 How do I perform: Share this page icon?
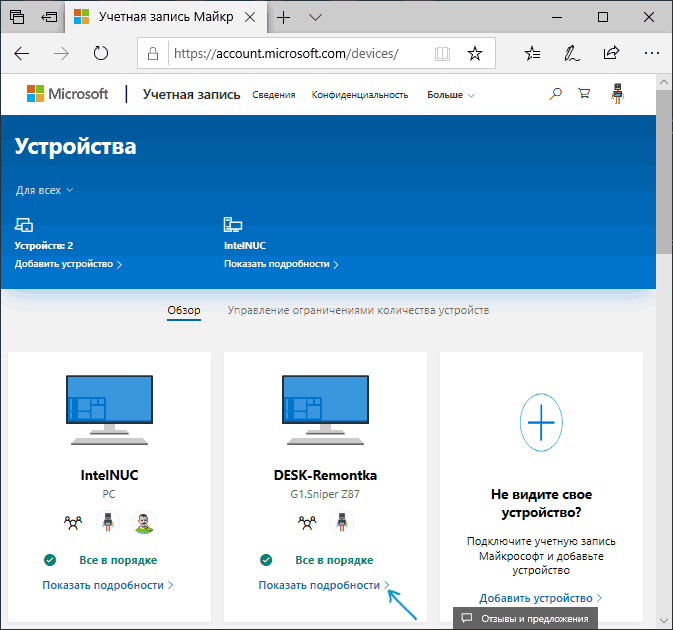point(611,53)
